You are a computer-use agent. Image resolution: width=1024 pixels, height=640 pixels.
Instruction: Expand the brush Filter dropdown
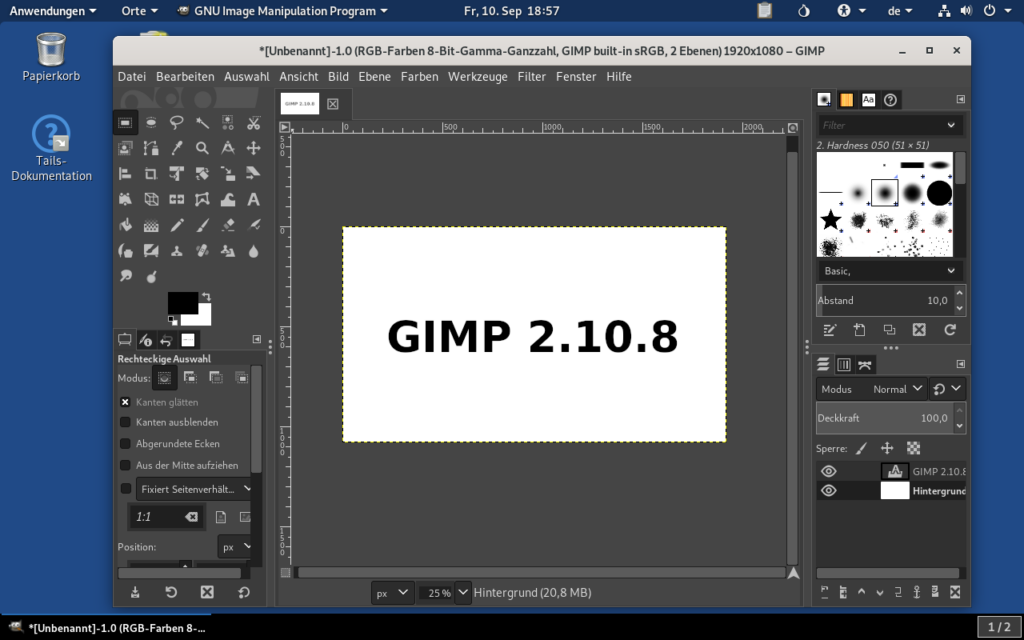point(951,125)
